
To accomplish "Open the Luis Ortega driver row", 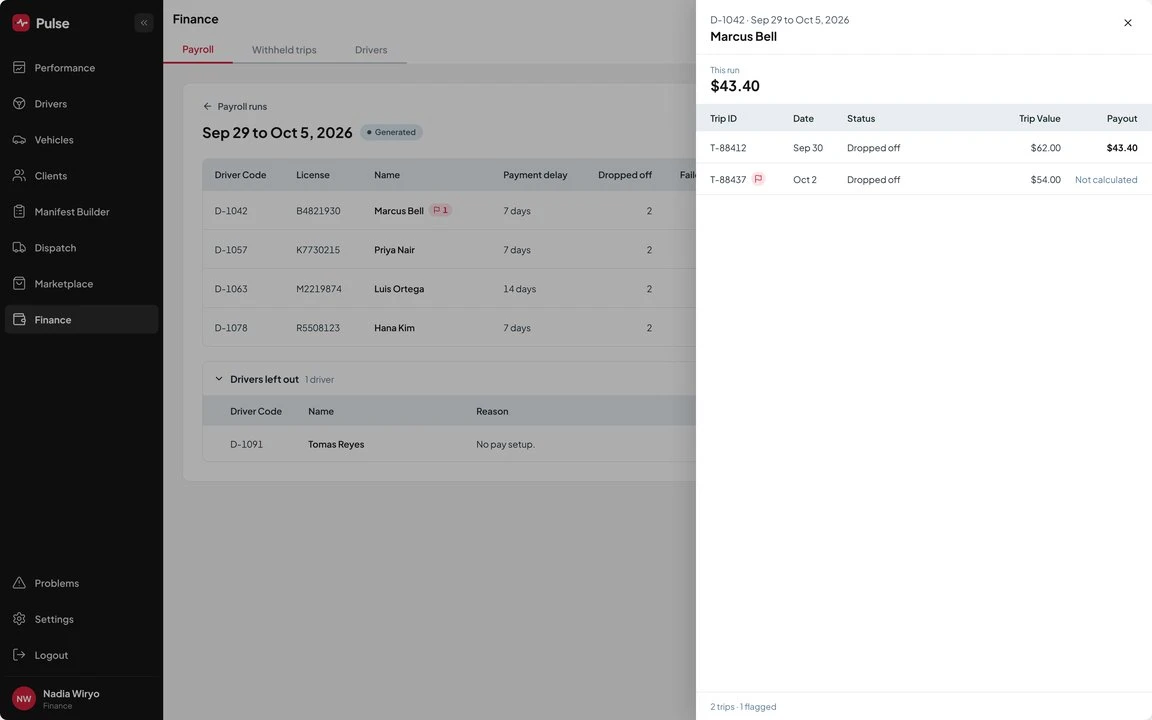I will pos(449,289).
